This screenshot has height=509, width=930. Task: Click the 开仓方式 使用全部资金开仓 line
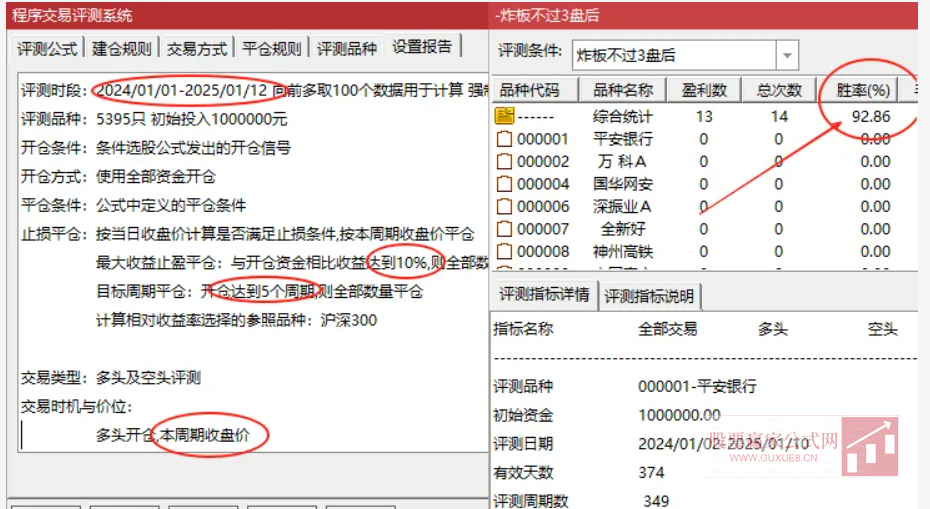pyautogui.click(x=119, y=176)
